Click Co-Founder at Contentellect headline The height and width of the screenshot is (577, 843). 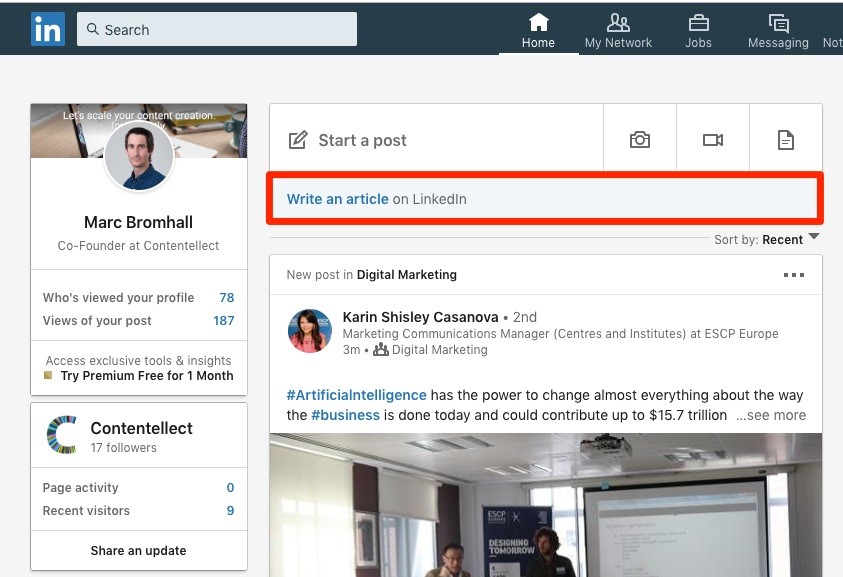pos(139,246)
